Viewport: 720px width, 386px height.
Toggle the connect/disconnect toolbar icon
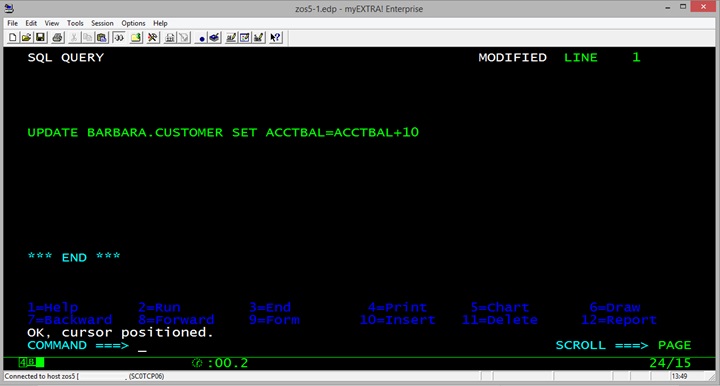coord(118,38)
